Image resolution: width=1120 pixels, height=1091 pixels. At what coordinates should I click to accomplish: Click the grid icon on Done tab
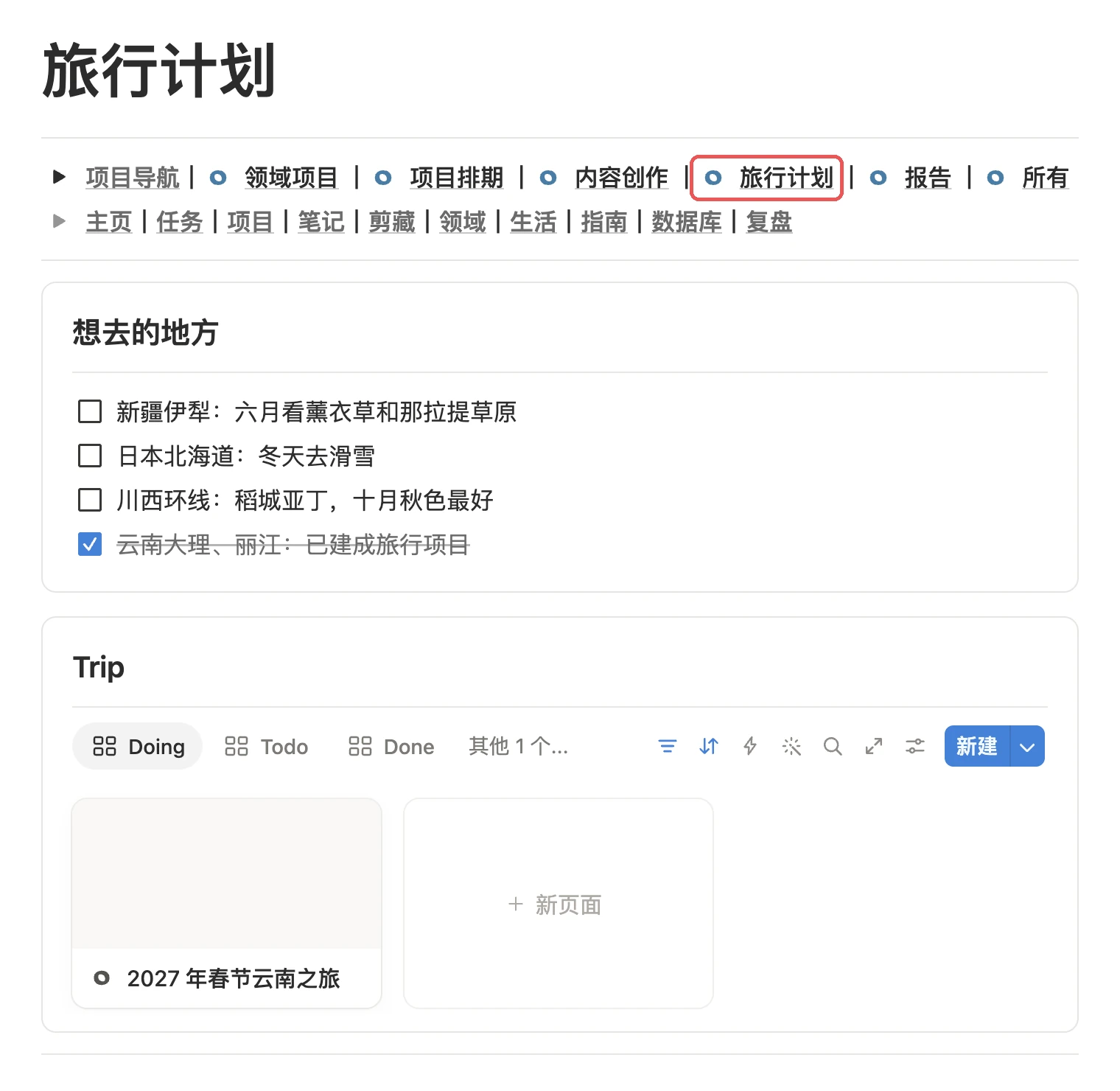pos(360,746)
